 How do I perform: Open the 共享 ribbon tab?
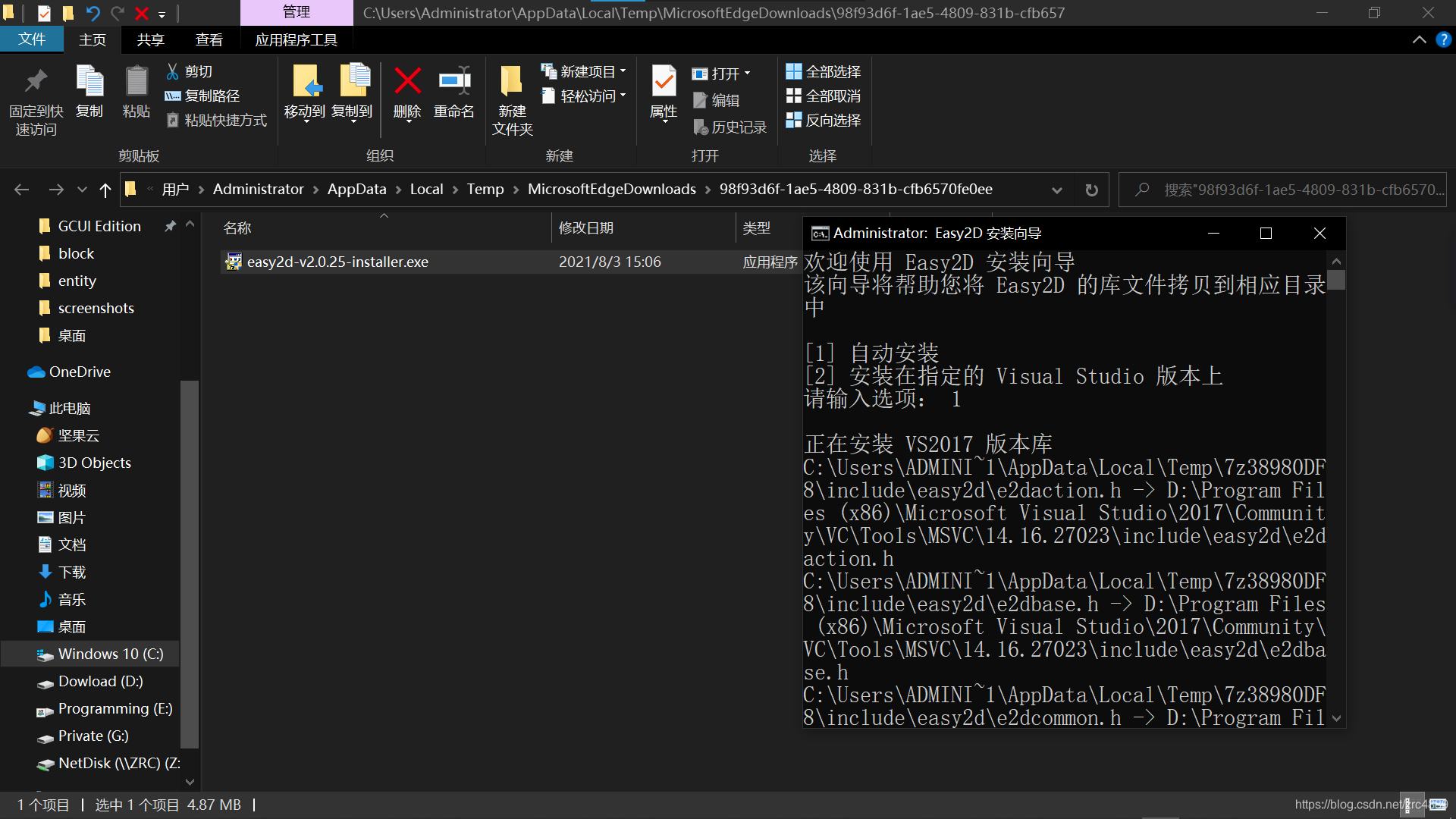[x=150, y=39]
